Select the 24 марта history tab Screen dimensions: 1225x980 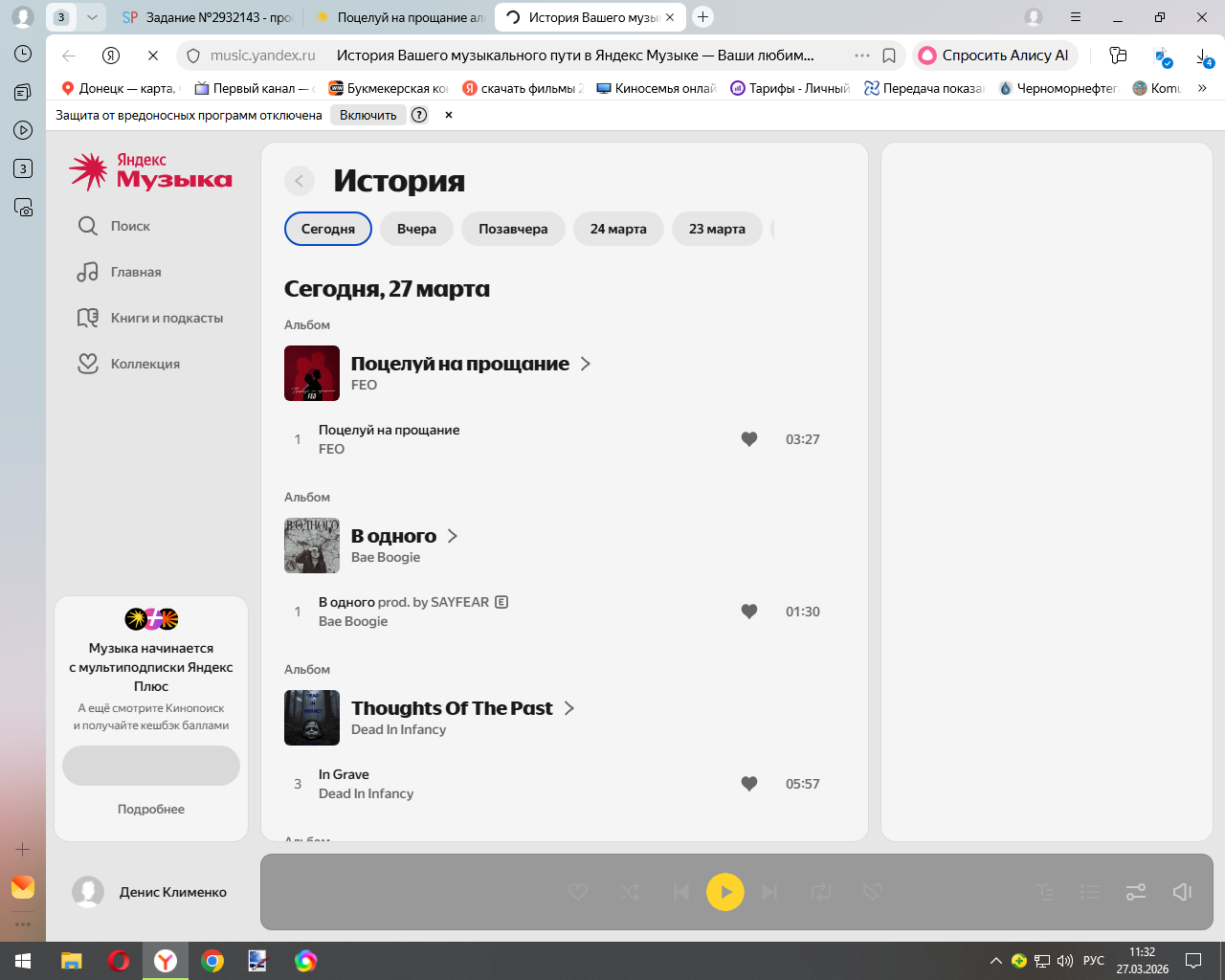coord(618,229)
